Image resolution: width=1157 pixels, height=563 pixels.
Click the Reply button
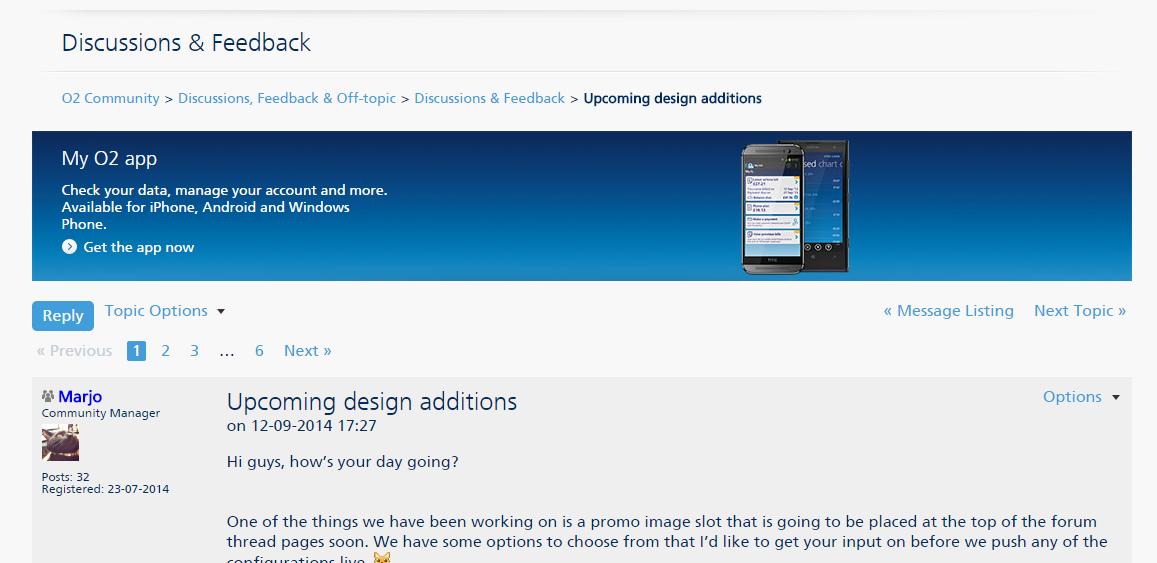click(63, 315)
